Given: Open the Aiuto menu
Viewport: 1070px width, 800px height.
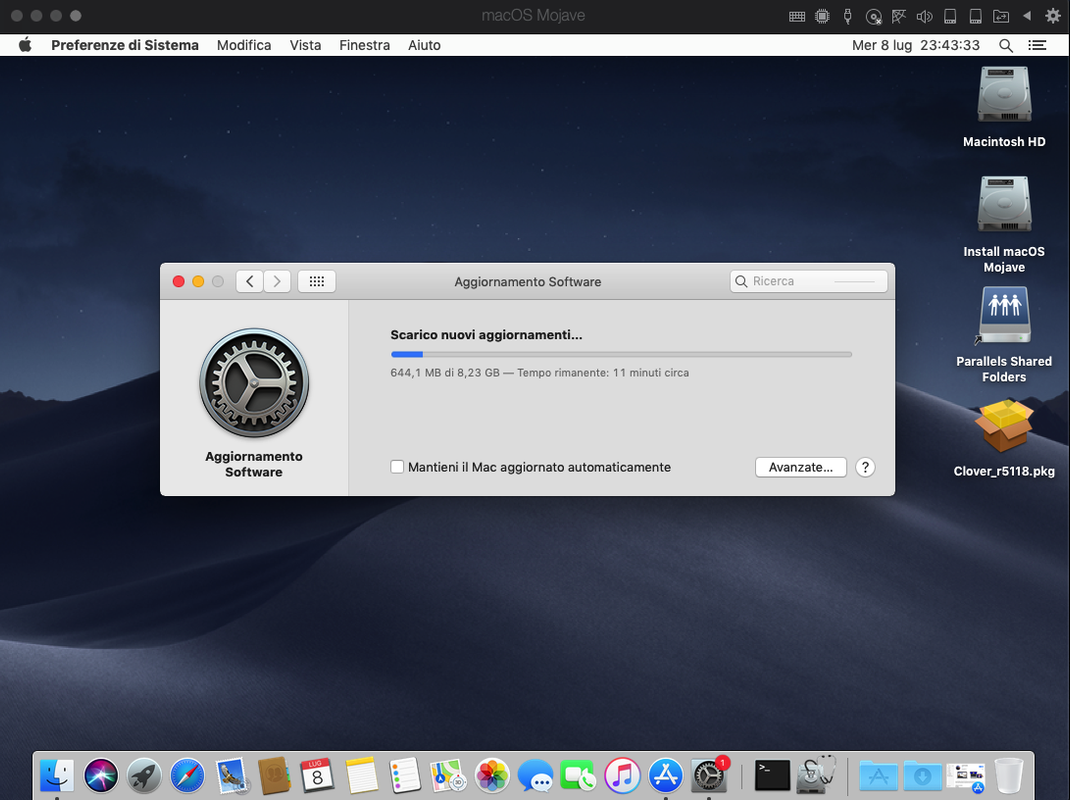Looking at the screenshot, I should click(x=424, y=45).
